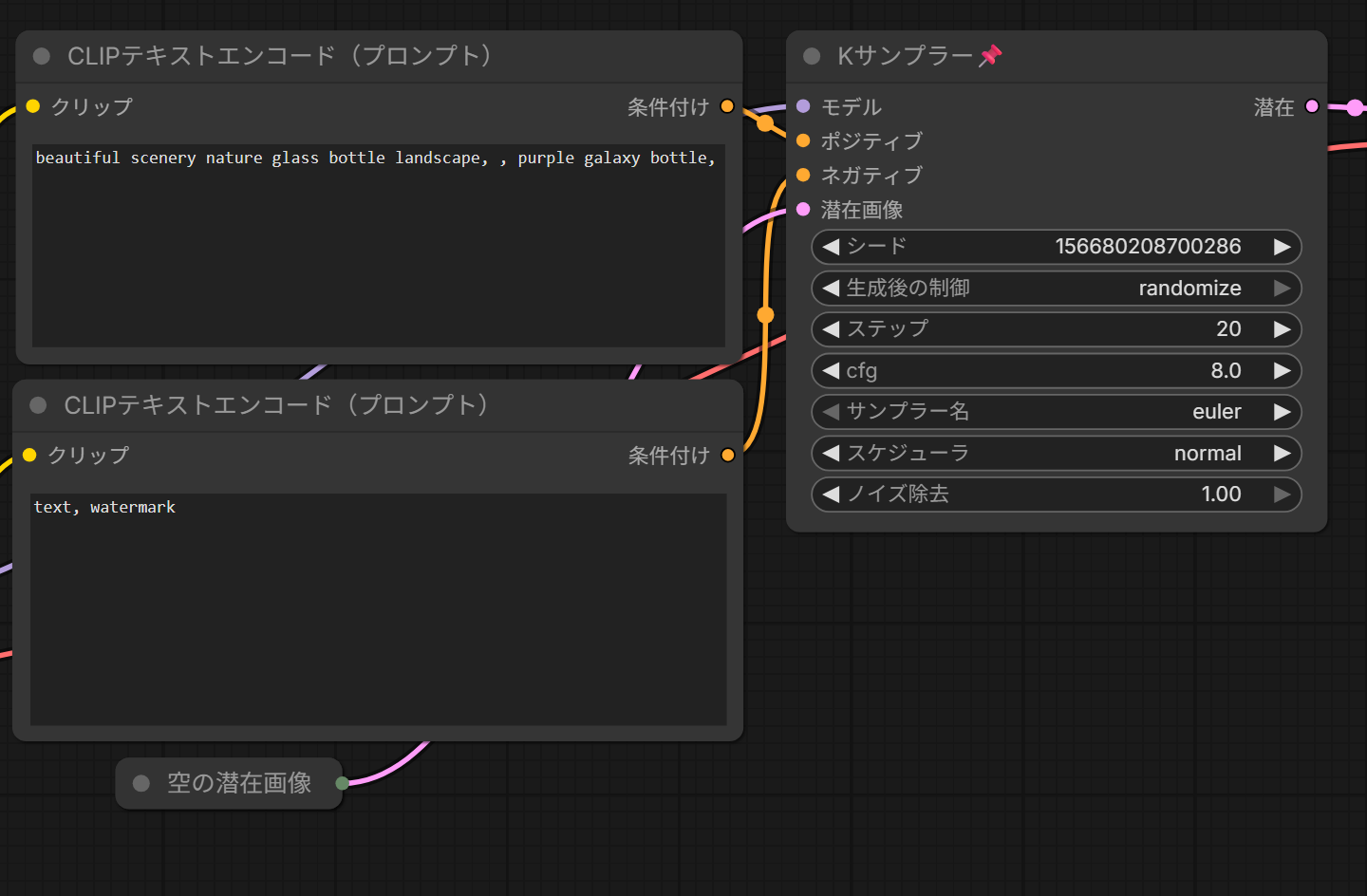Viewport: 1367px width, 896px height.
Task: Click the 潜在画像 input port on Kサンプラー
Action: tap(803, 209)
